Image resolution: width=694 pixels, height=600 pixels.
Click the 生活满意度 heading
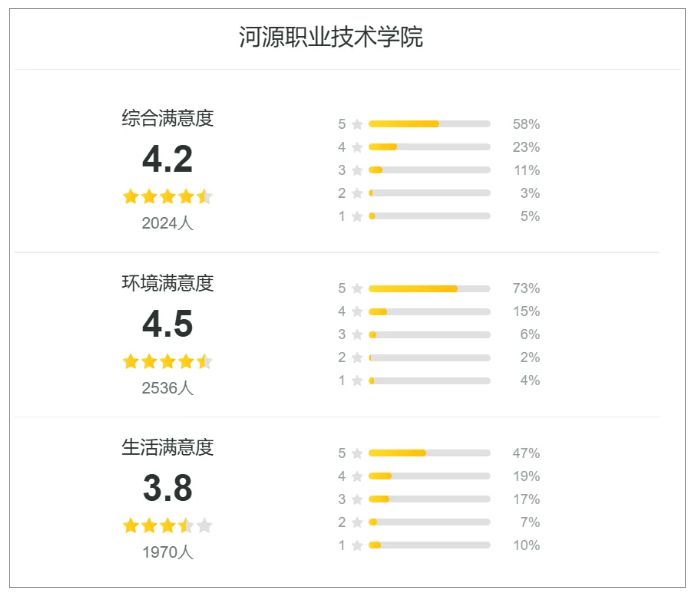click(168, 447)
